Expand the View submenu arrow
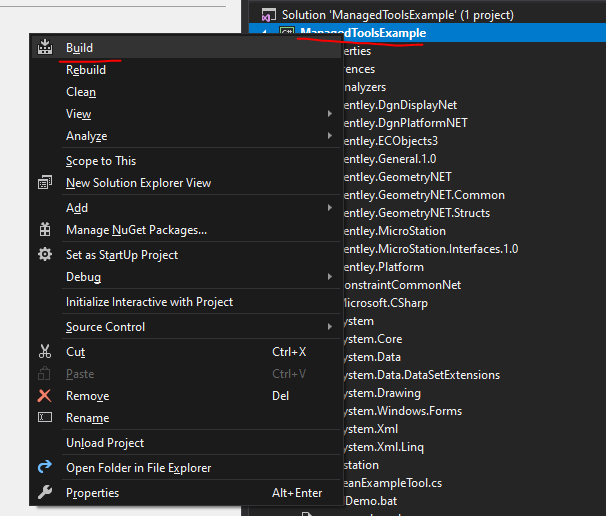Image resolution: width=606 pixels, height=516 pixels. (330, 114)
